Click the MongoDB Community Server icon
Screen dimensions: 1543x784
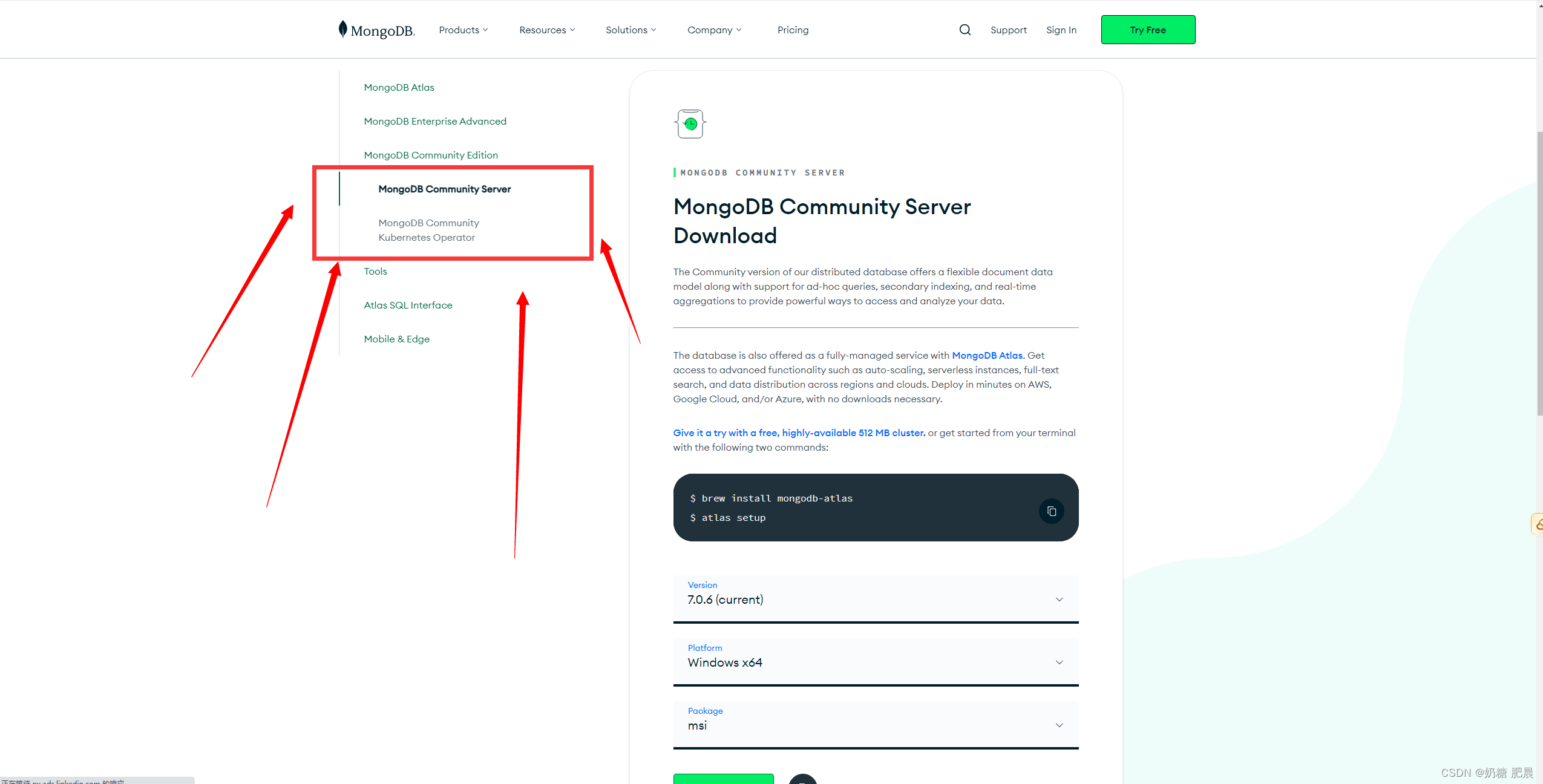(690, 123)
